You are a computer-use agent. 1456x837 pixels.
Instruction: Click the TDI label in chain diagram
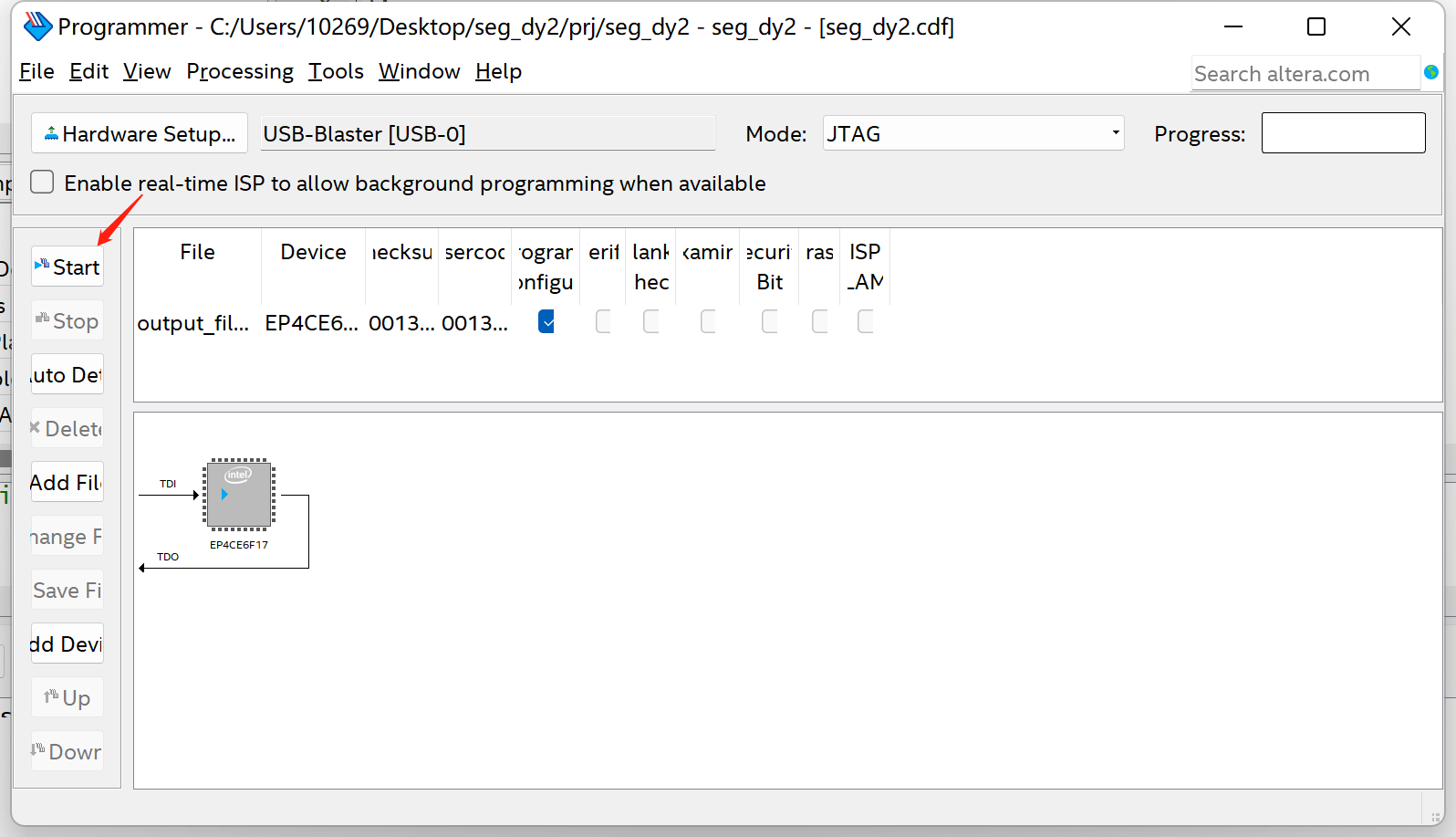pos(168,484)
